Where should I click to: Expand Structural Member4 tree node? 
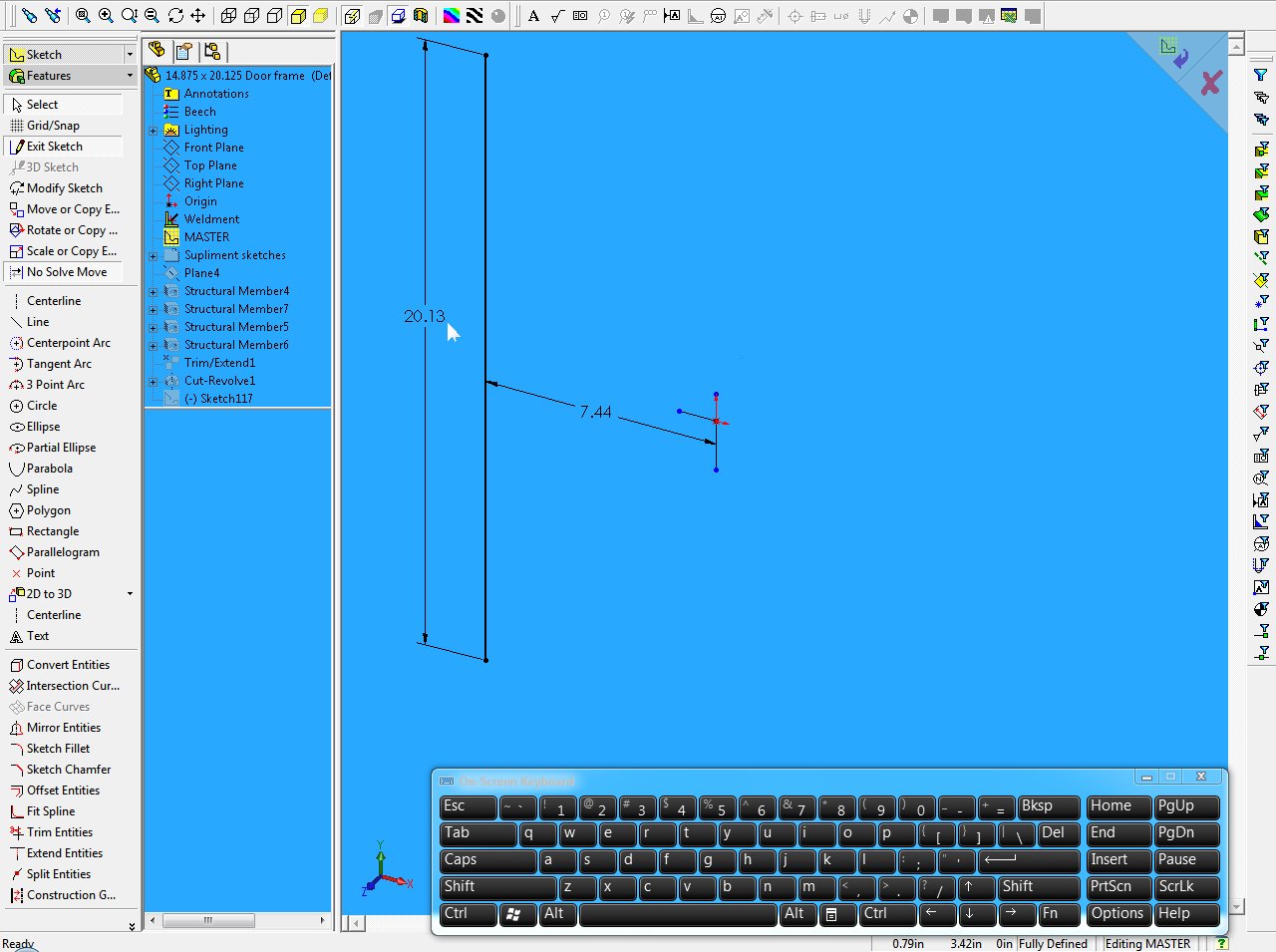click(x=154, y=292)
